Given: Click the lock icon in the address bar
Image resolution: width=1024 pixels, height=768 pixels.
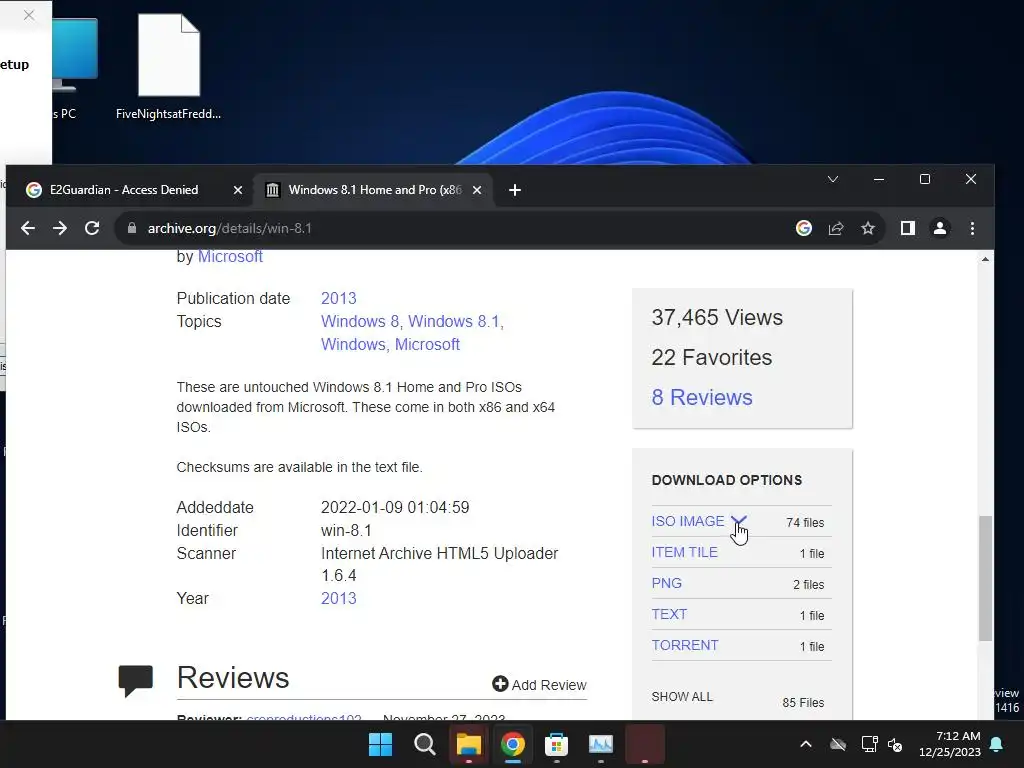Looking at the screenshot, I should coord(132,228).
